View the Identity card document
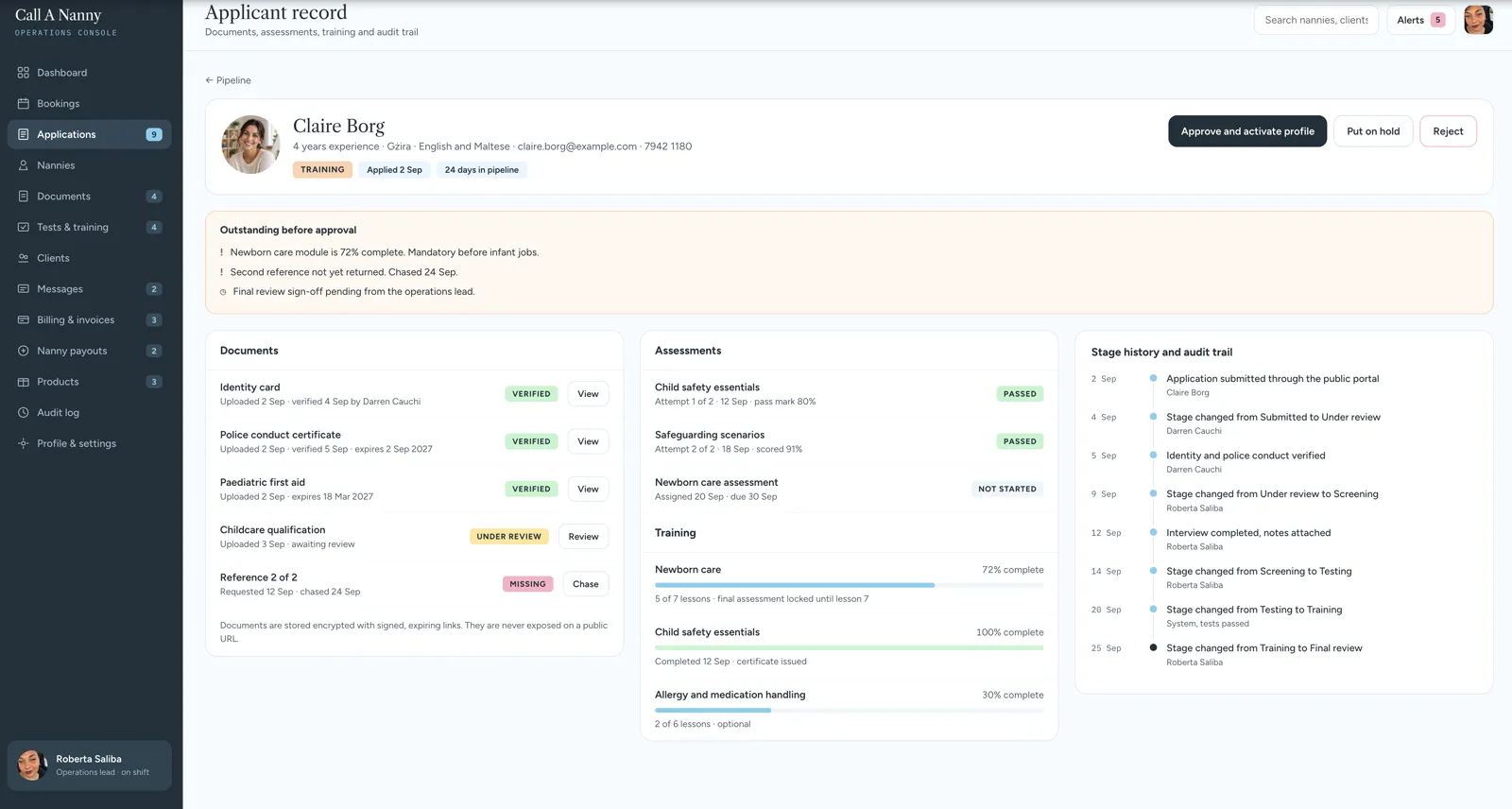The width and height of the screenshot is (1512, 809). pyautogui.click(x=588, y=394)
